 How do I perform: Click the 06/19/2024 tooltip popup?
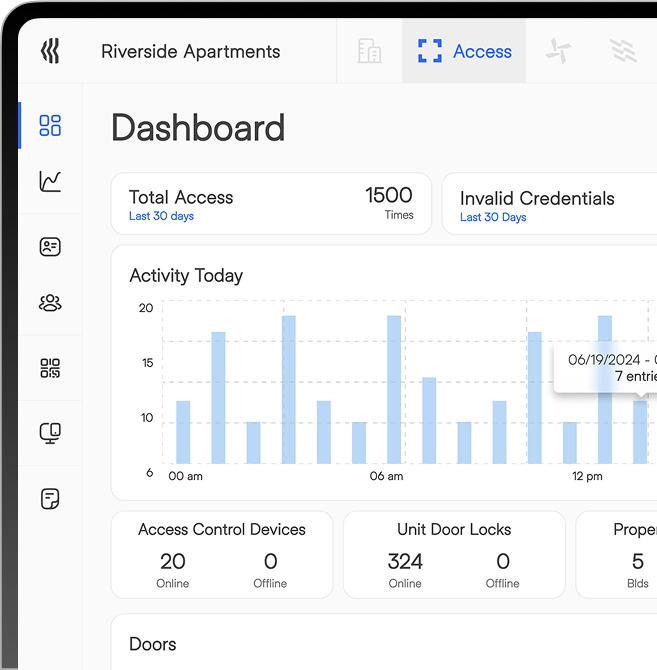click(605, 367)
